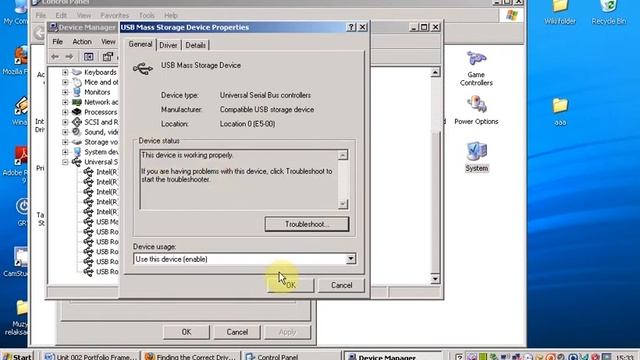The image size is (640, 360).
Task: Click OK in the background System dialog
Action: coord(186,332)
